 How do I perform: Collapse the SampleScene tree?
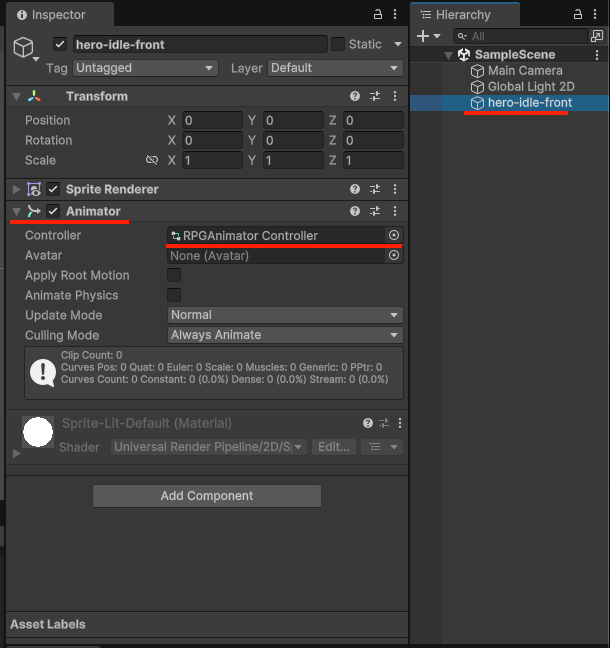pos(448,55)
